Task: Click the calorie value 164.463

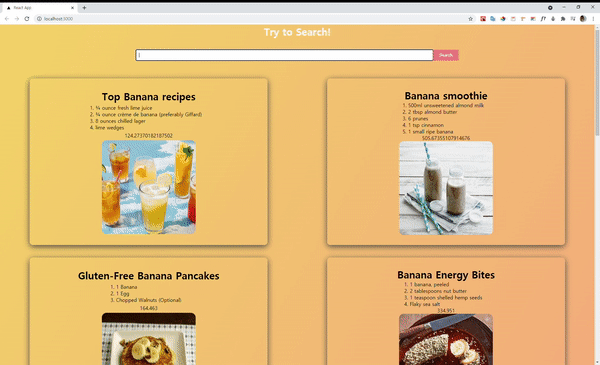Action: (x=148, y=308)
